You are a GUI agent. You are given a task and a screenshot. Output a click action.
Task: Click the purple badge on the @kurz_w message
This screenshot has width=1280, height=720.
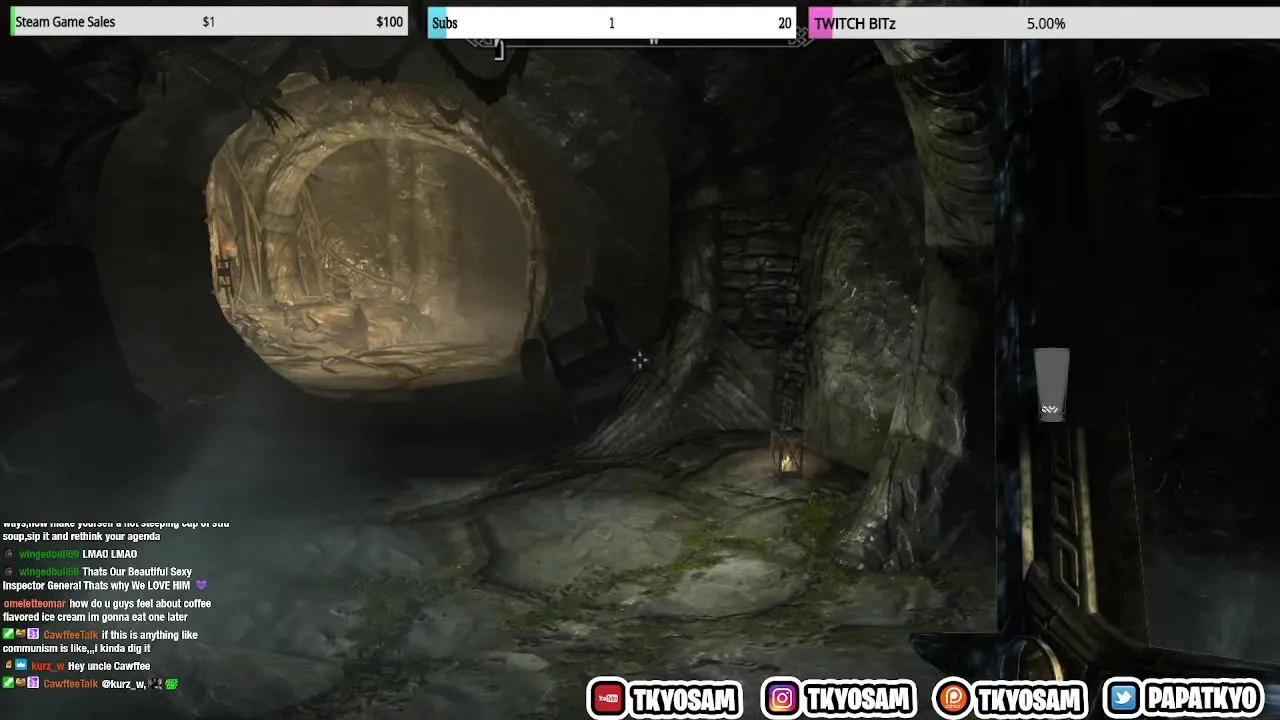(33, 683)
